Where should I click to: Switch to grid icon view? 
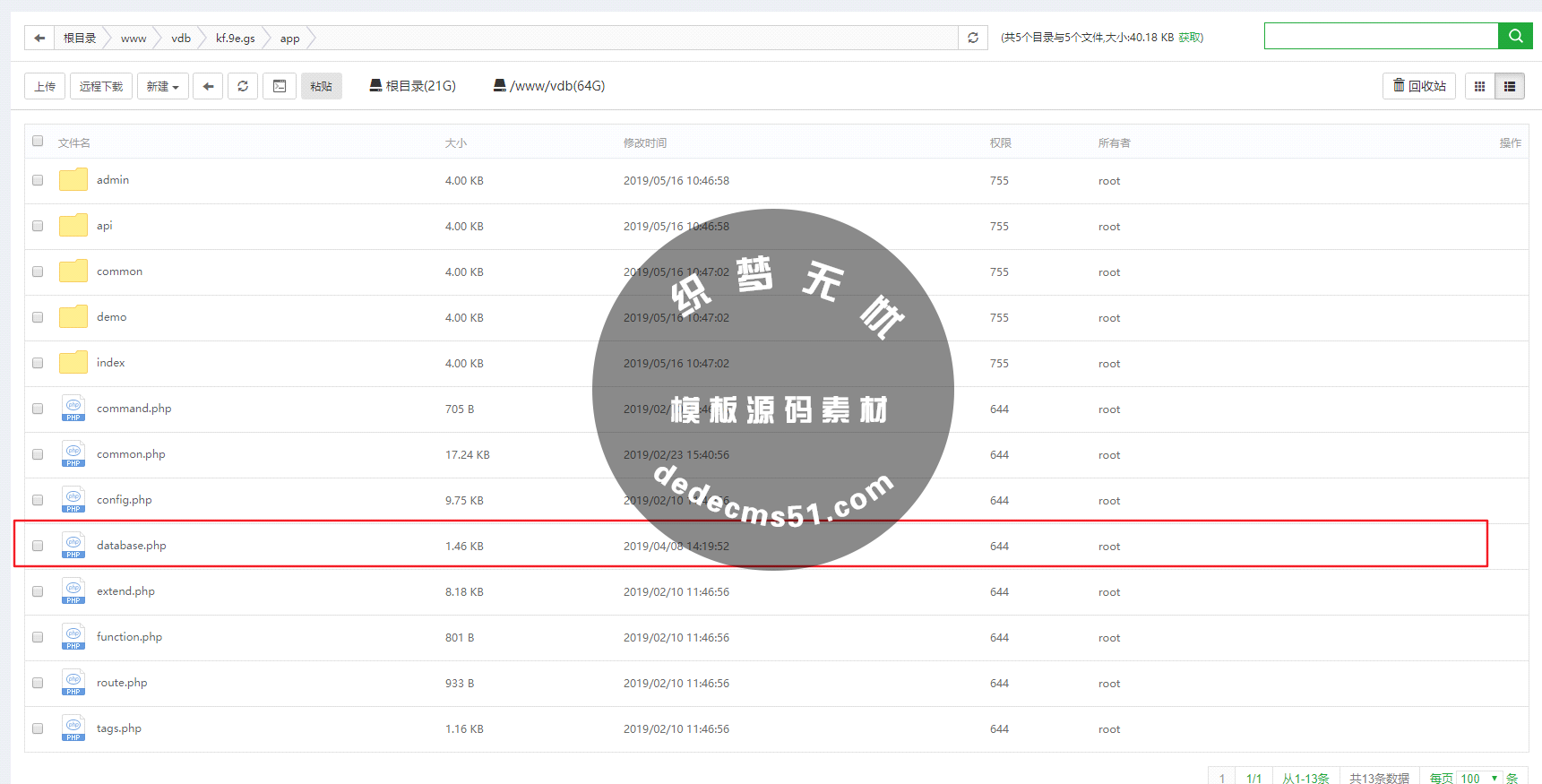click(1479, 86)
